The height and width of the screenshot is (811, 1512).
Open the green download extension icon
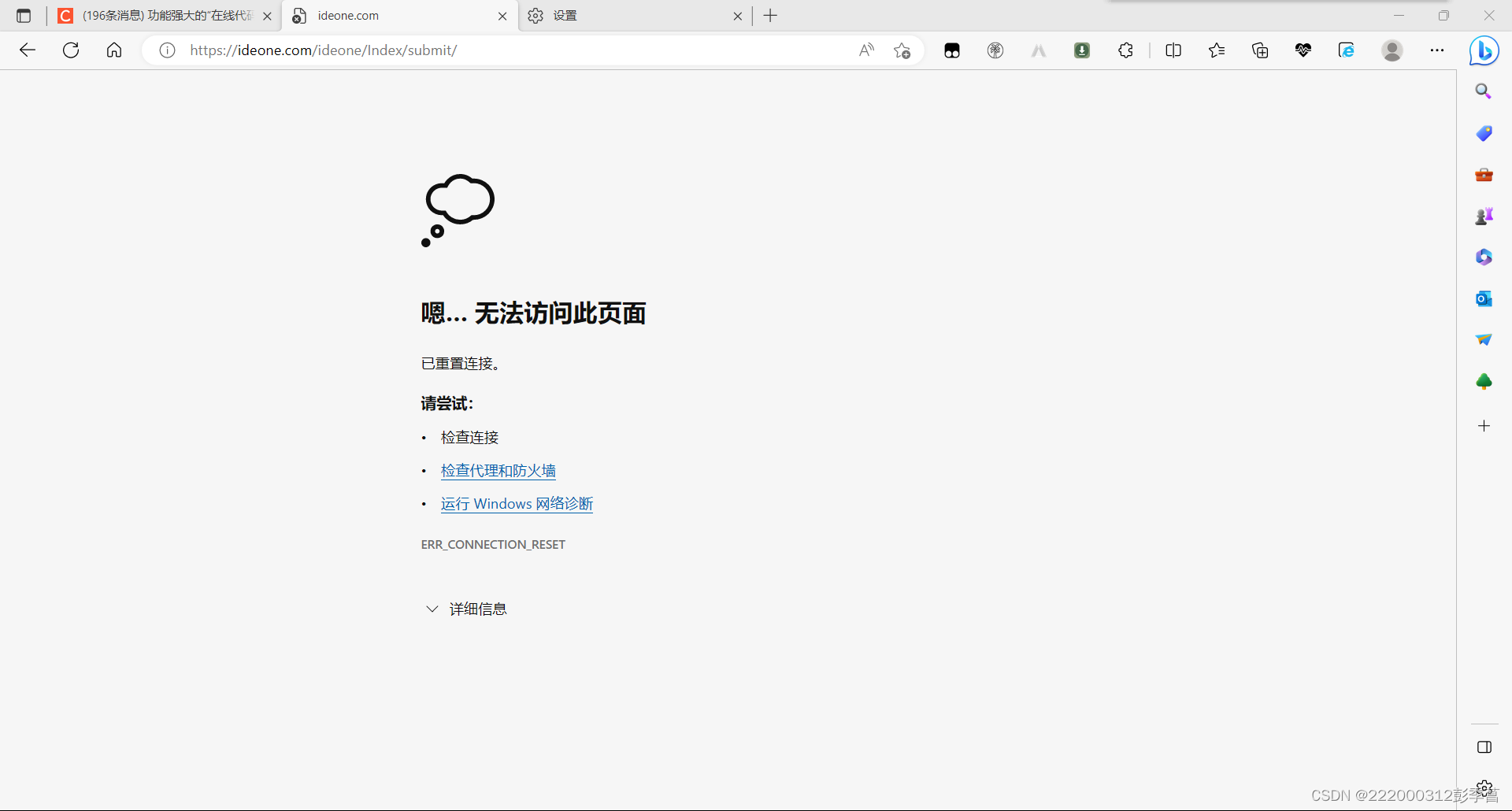point(1082,50)
